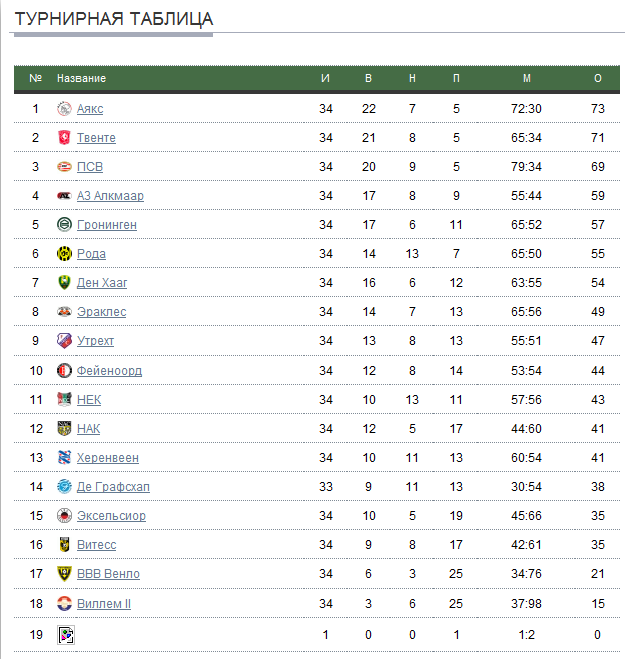
Task: Click the Twente red crest icon
Action: [64, 138]
